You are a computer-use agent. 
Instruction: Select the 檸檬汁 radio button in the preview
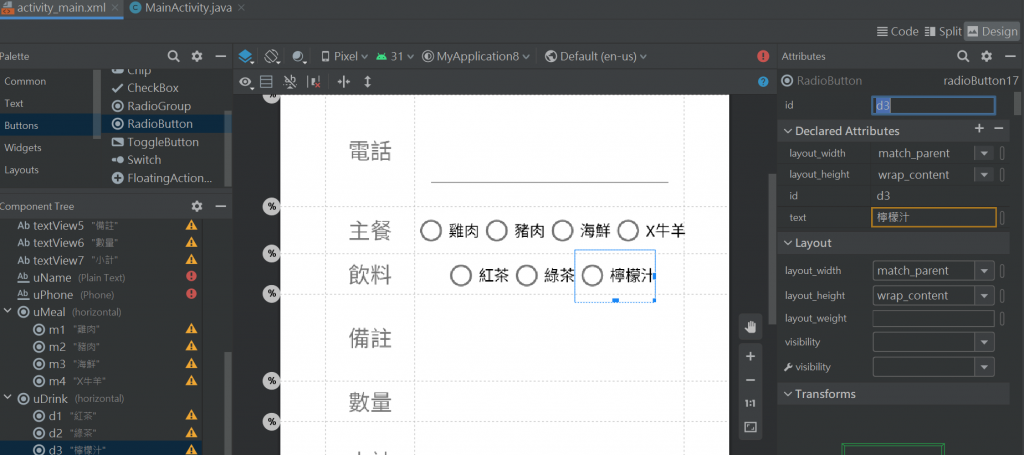point(615,275)
